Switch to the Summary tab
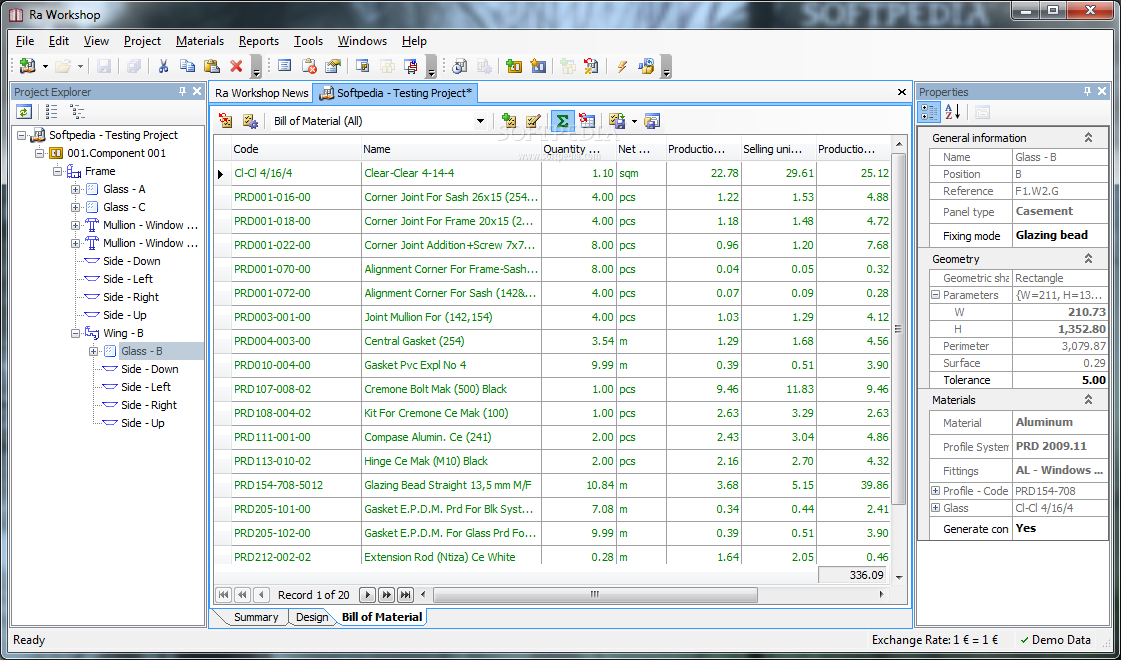1121x660 pixels. pos(255,617)
